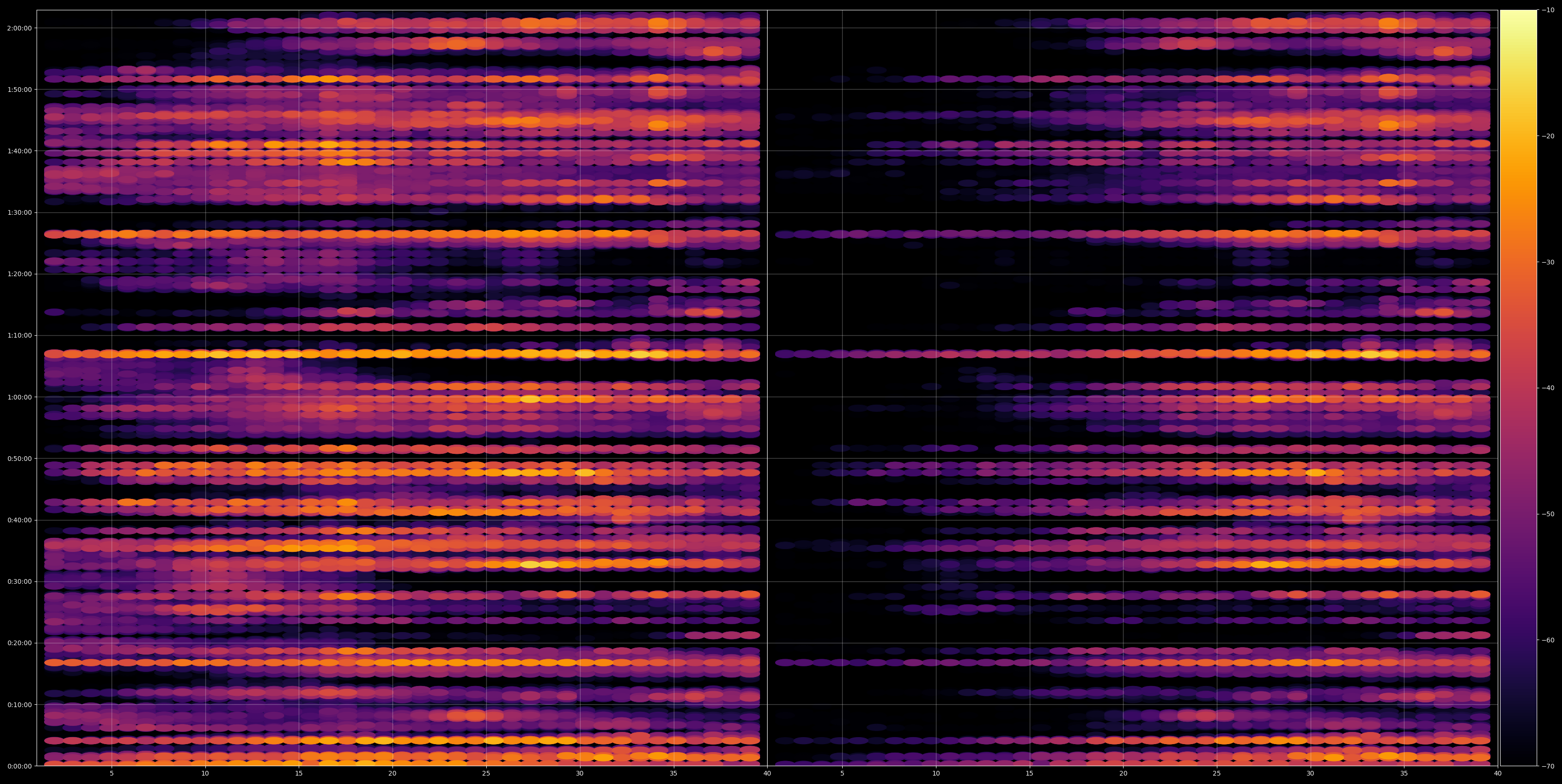This screenshot has height=784, width=1562.
Task: Click the −10 colorbar tick label
Action: [x=1548, y=10]
